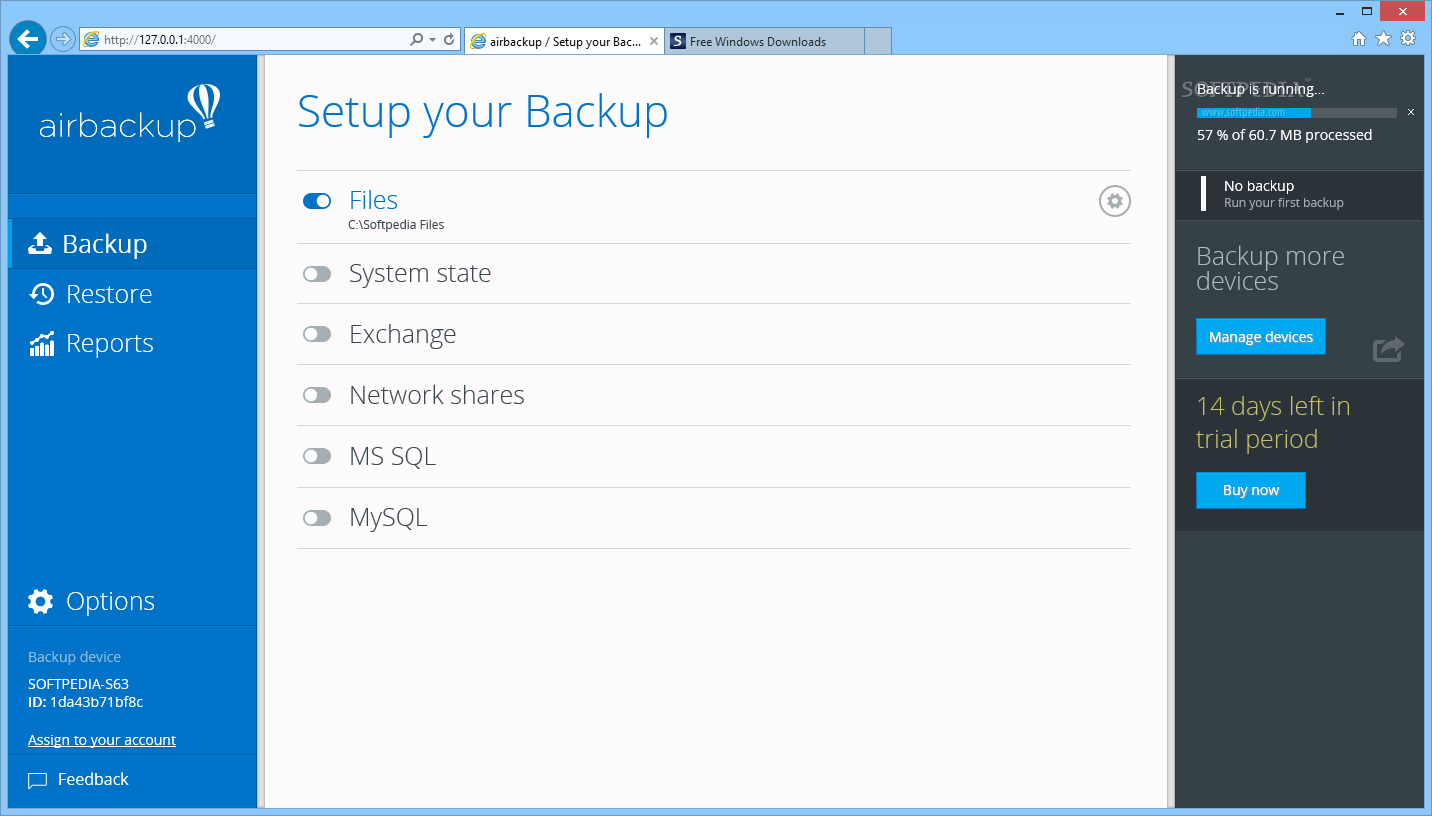This screenshot has width=1432, height=816.
Task: Click Buy now button
Action: point(1251,490)
